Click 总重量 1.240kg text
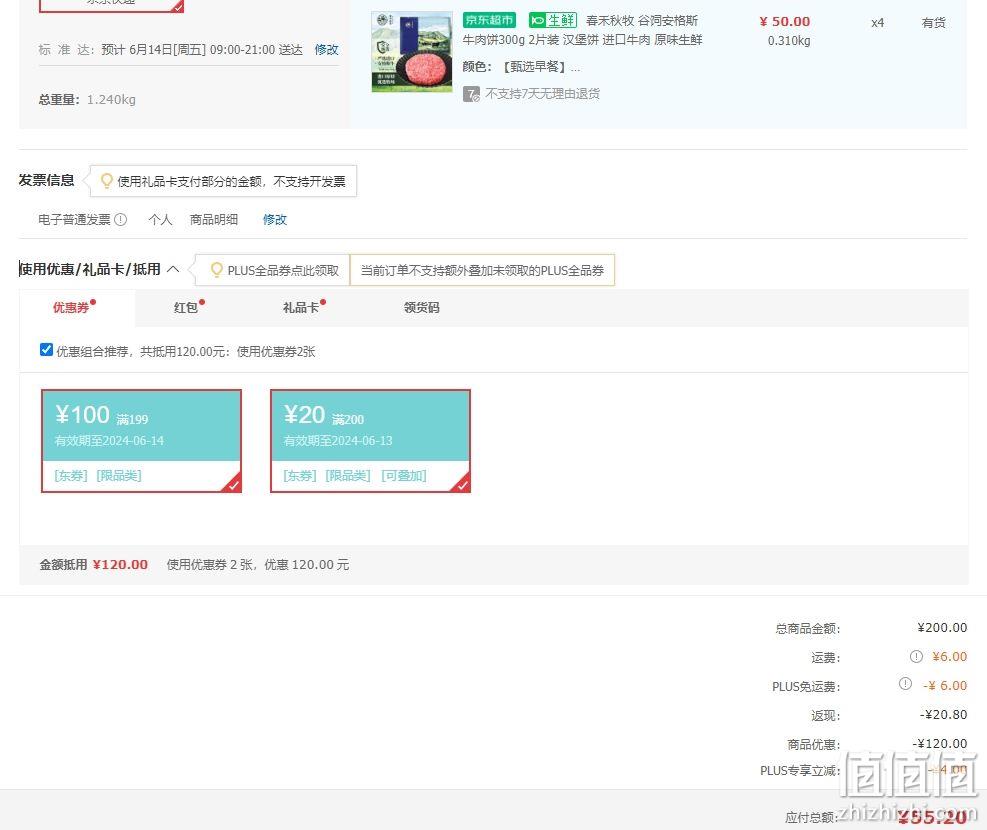Viewport: 987px width, 830px height. point(87,99)
